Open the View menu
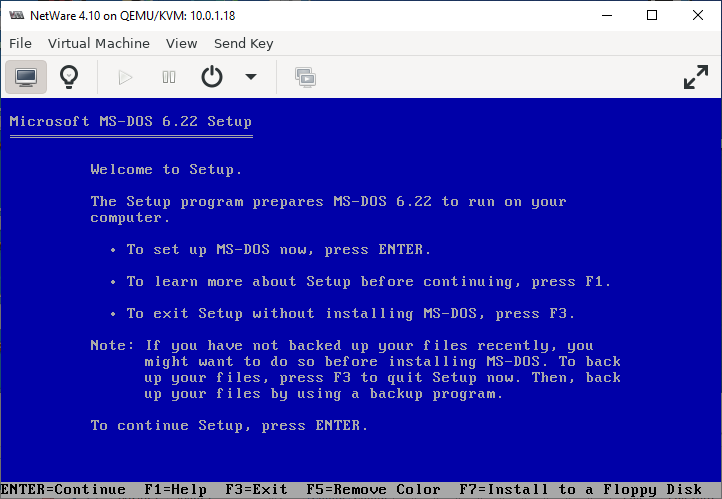Screen dimensions: 722x499 181,43
